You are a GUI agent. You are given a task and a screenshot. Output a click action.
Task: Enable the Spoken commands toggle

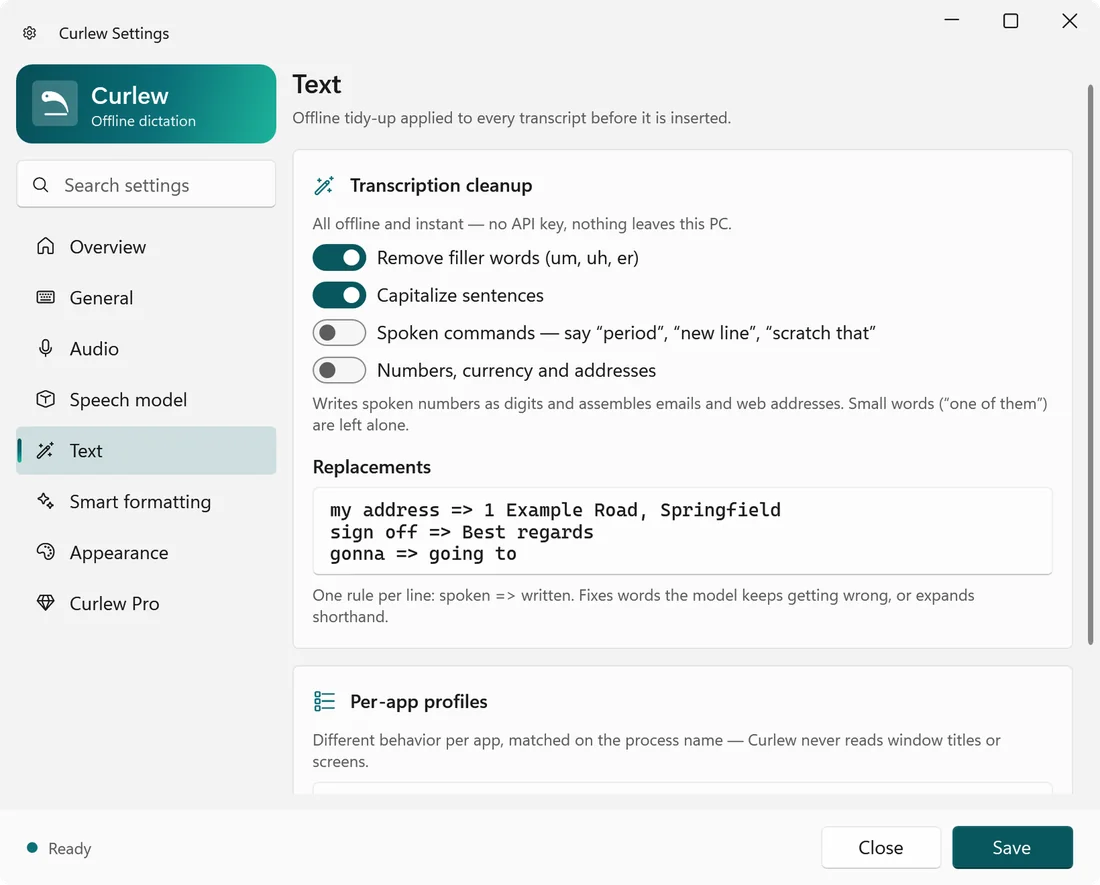339,332
